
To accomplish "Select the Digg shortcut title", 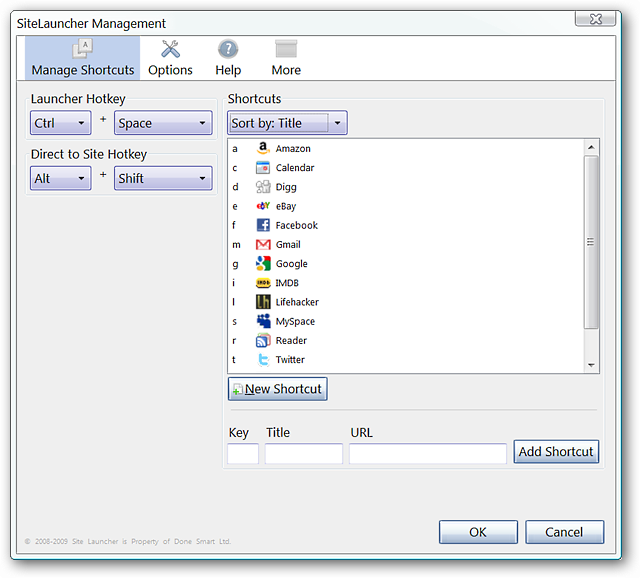I will 286,187.
